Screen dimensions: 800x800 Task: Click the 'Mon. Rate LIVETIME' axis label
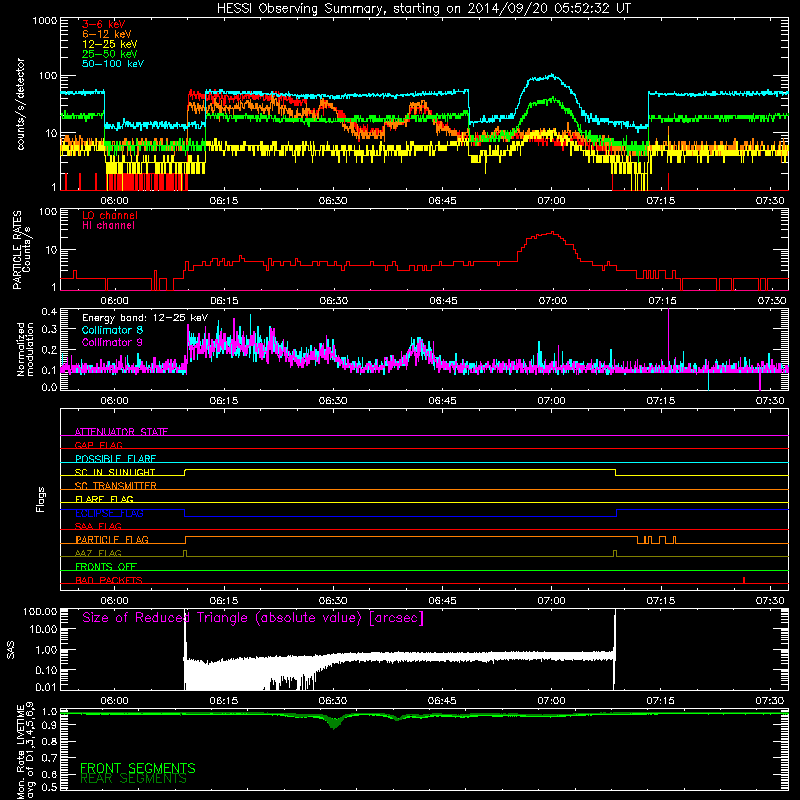tap(25, 750)
